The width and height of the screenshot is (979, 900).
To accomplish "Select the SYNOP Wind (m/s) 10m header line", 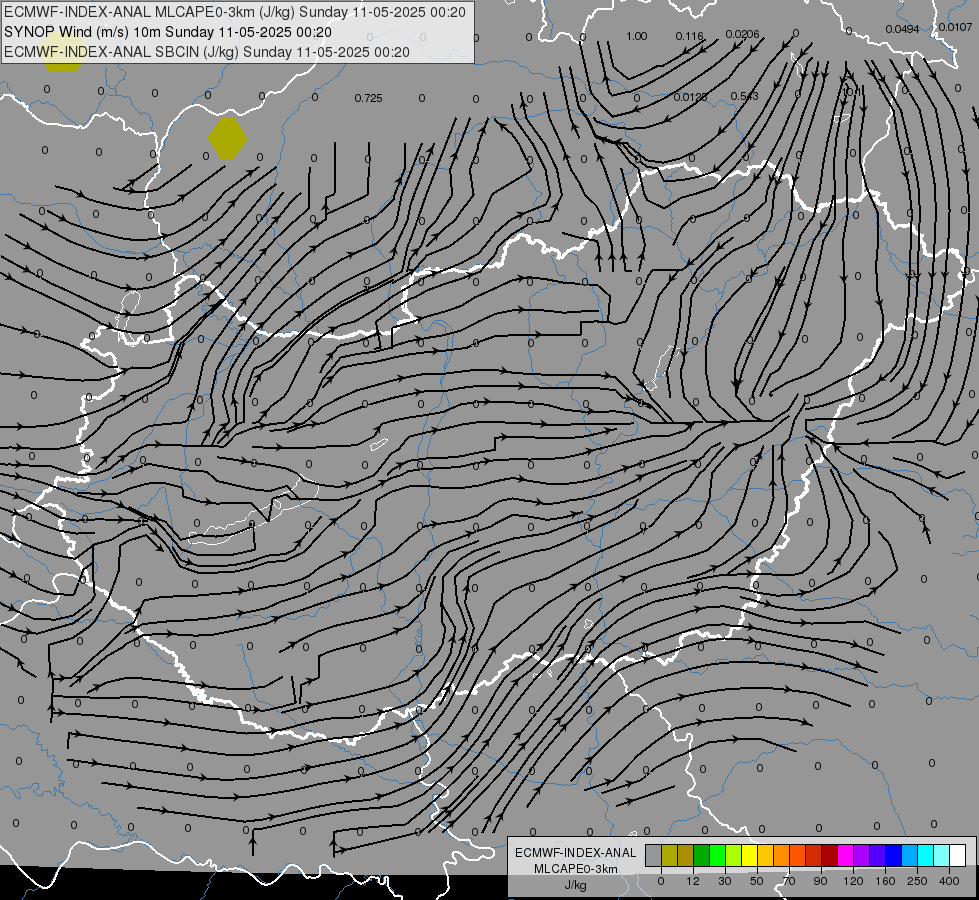I will click(x=168, y=32).
